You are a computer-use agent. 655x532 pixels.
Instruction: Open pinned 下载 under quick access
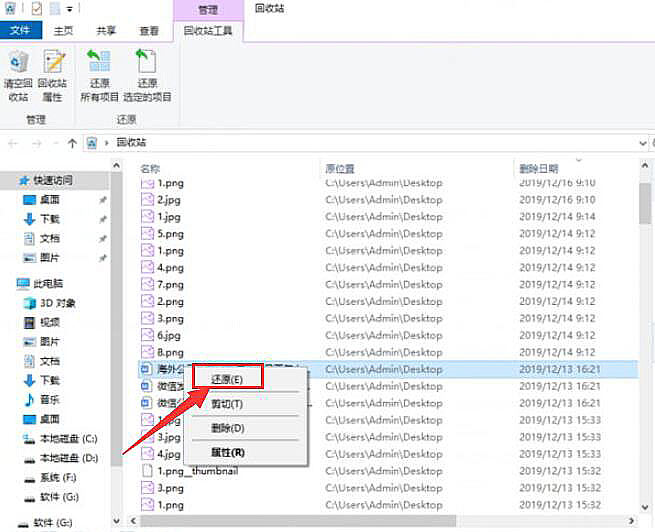(x=50, y=219)
